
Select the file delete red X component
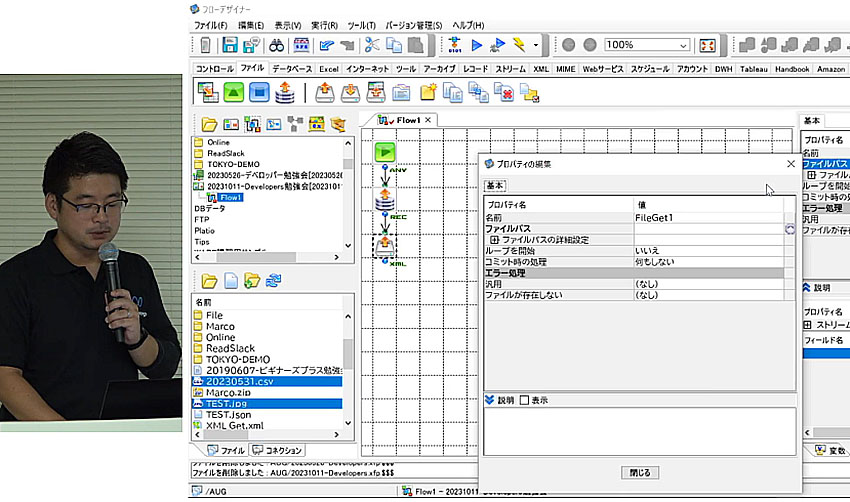[x=504, y=93]
